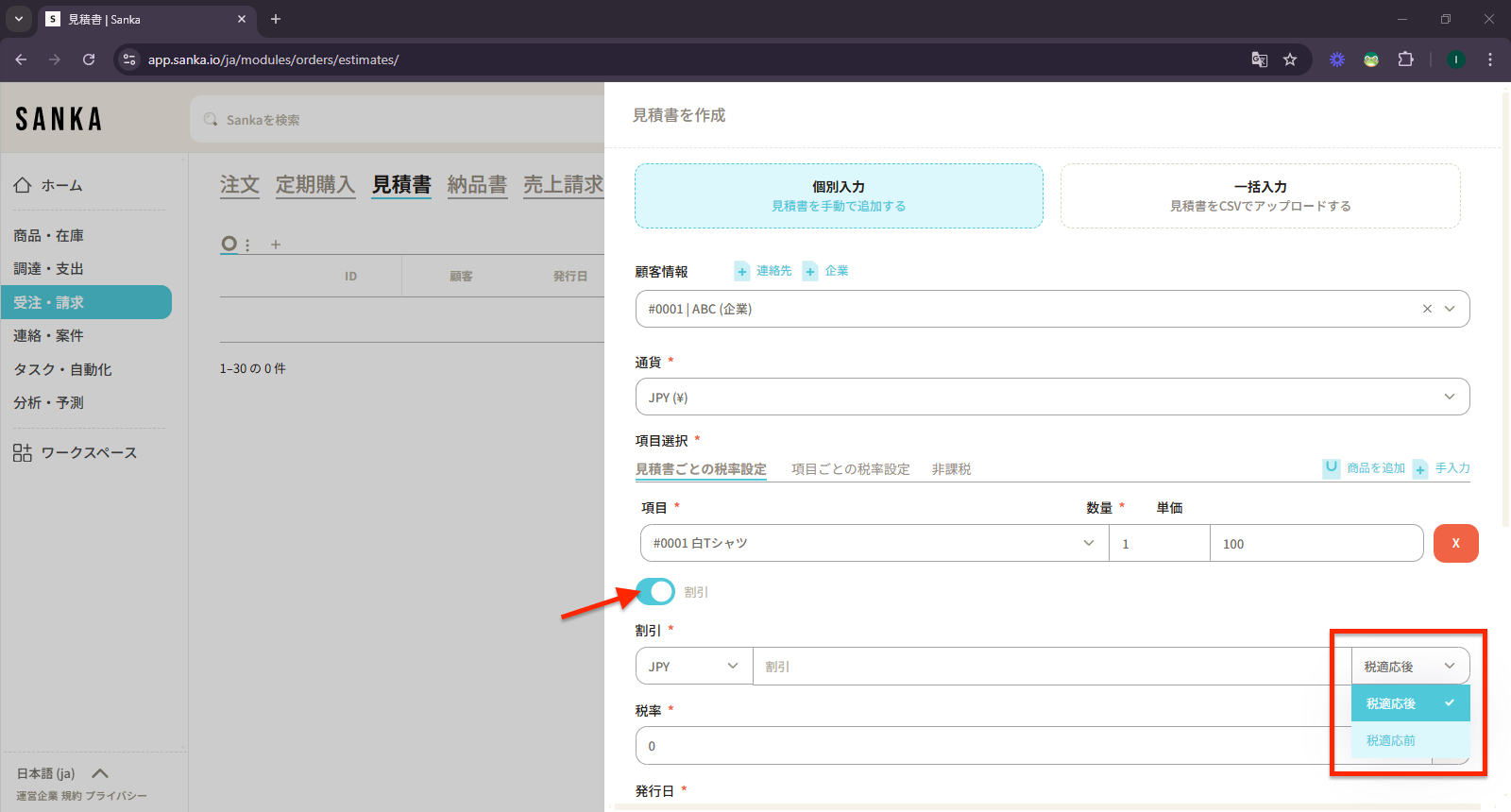Click the add company plus icon
Viewport: 1511px width, 812px height.
(x=810, y=272)
